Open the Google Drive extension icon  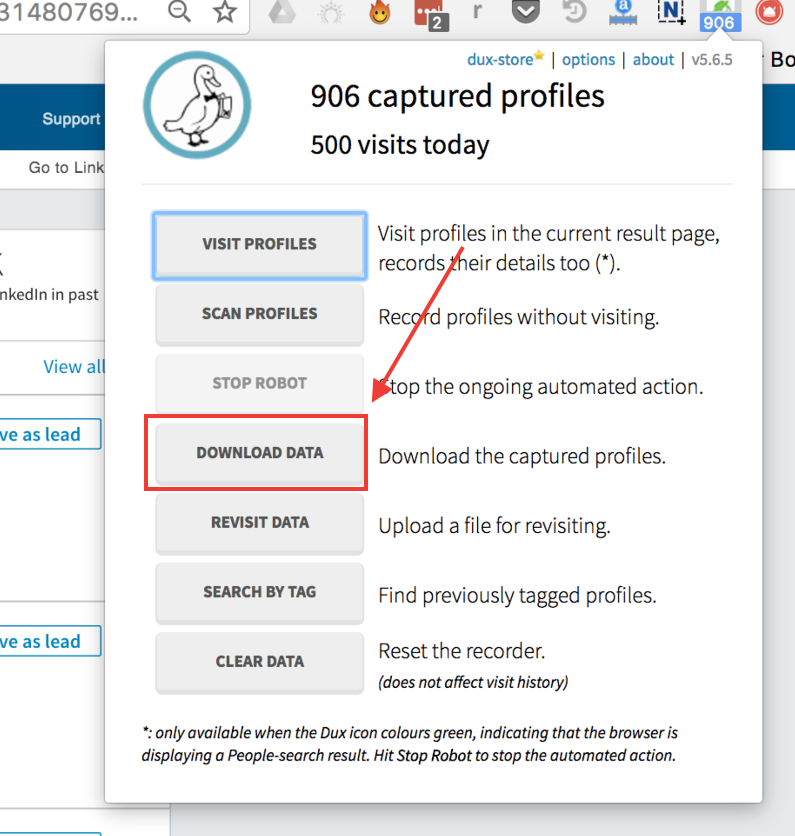click(x=280, y=13)
